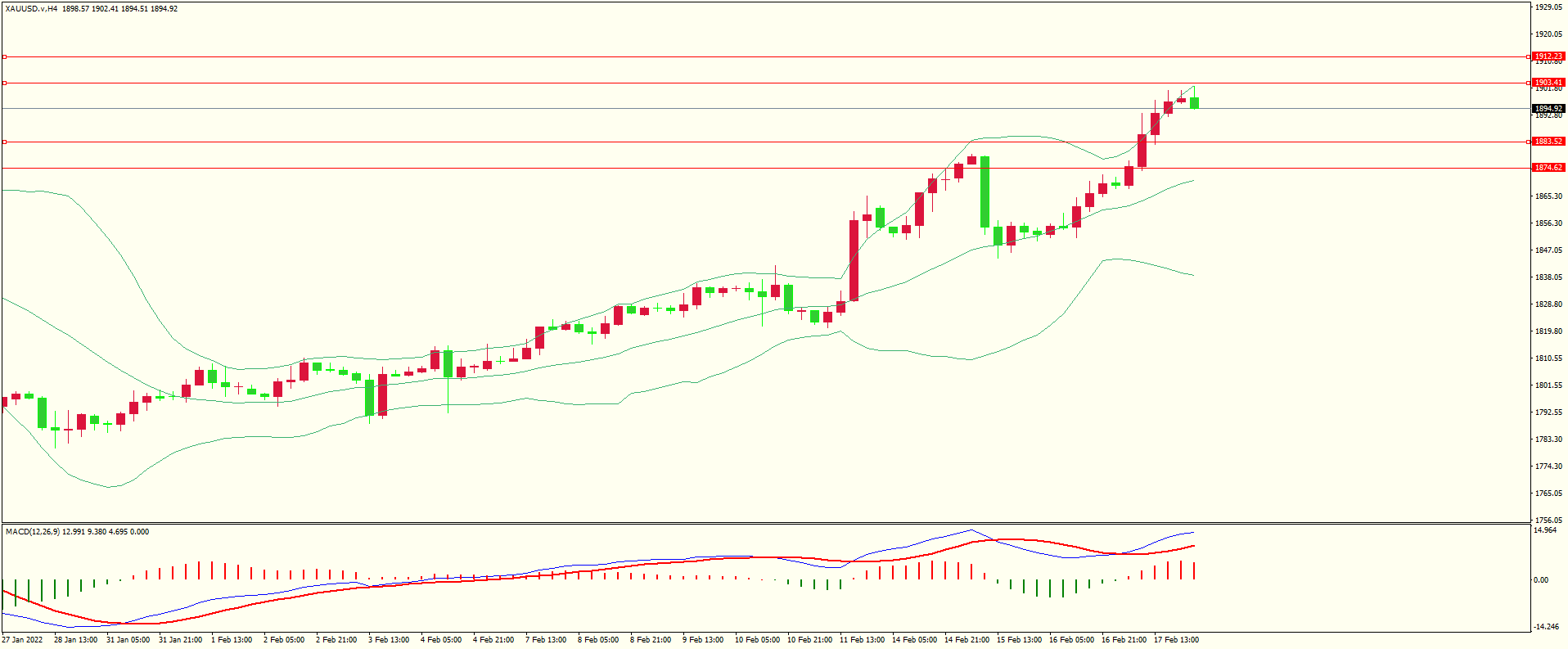Click the anchor handle of the 1912.23 line

[4, 56]
